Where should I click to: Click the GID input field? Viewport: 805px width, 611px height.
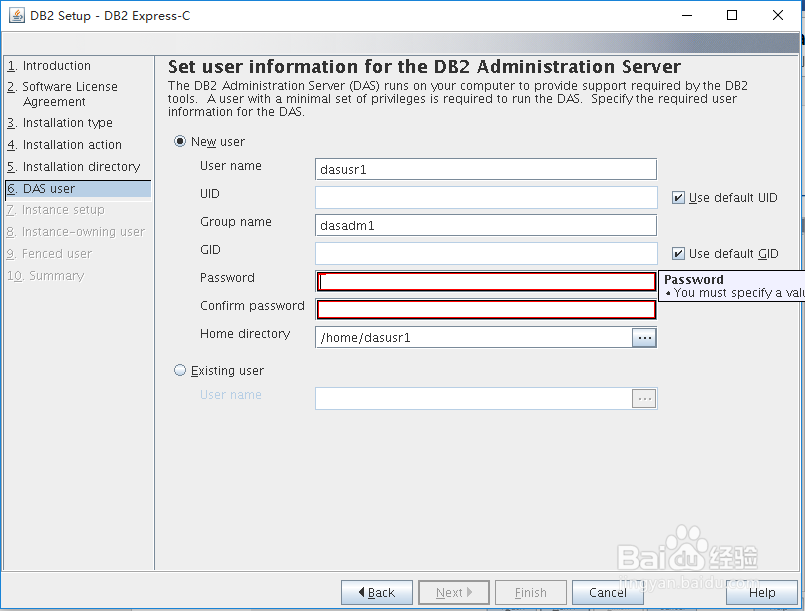coord(486,254)
